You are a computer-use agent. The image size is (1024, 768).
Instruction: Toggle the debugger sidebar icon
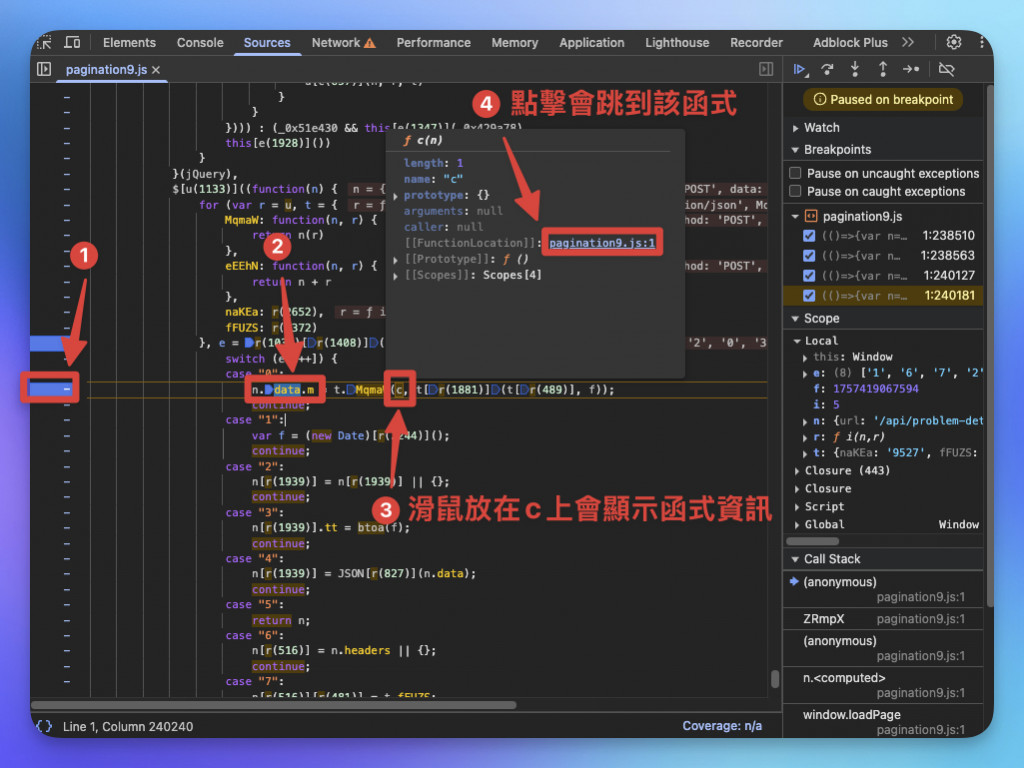pos(766,69)
